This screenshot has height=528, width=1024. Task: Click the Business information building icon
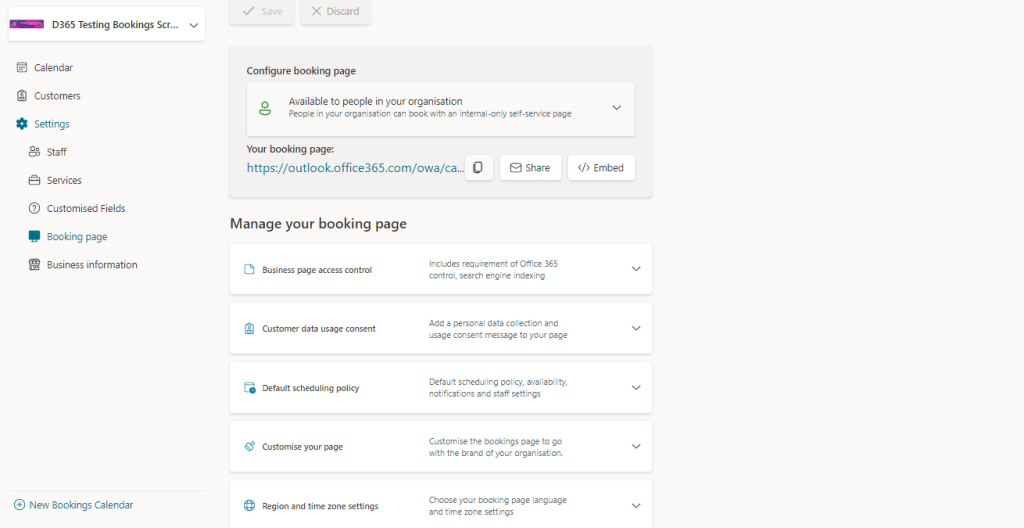coord(34,265)
